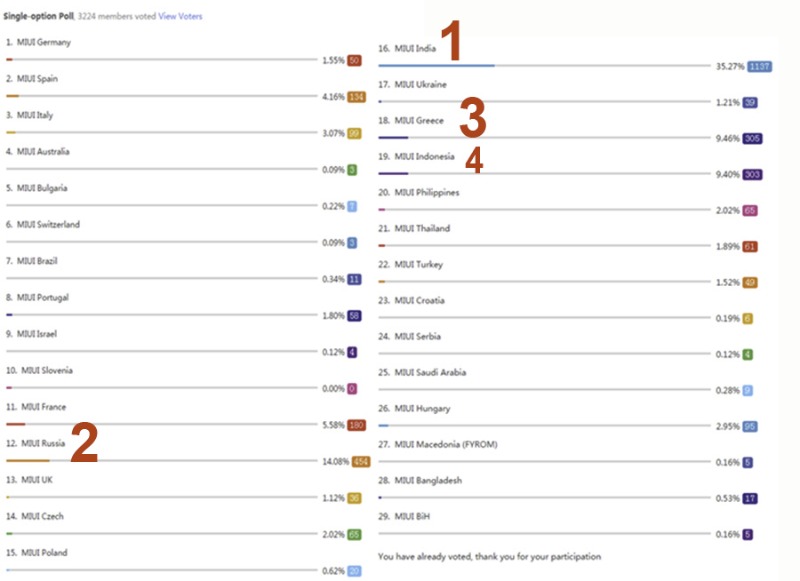The width and height of the screenshot is (800, 581).
Task: Click the already voted thank-you message
Action: pyautogui.click(x=489, y=557)
